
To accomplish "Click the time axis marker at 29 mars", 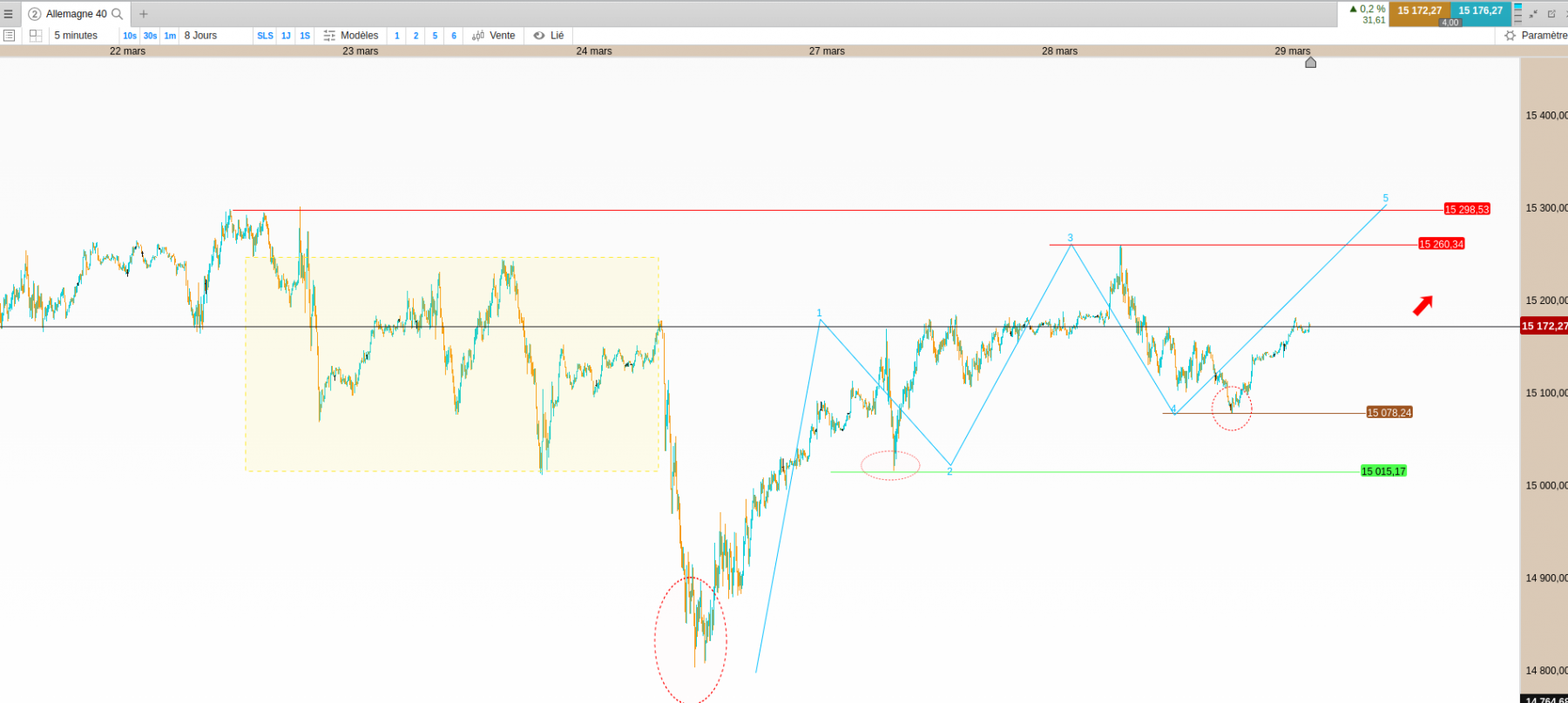I will 1310,62.
